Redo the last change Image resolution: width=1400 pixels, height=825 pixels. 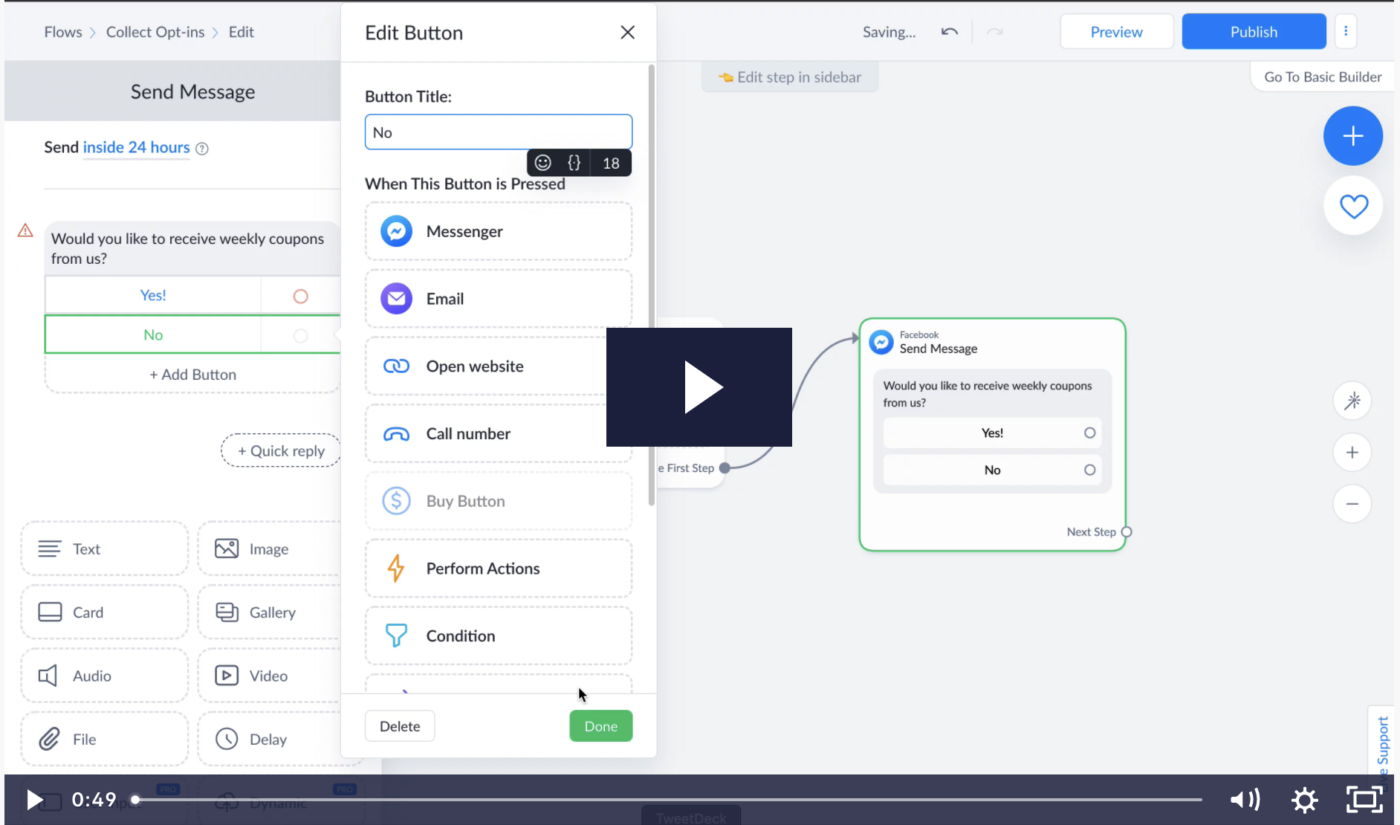coord(994,32)
